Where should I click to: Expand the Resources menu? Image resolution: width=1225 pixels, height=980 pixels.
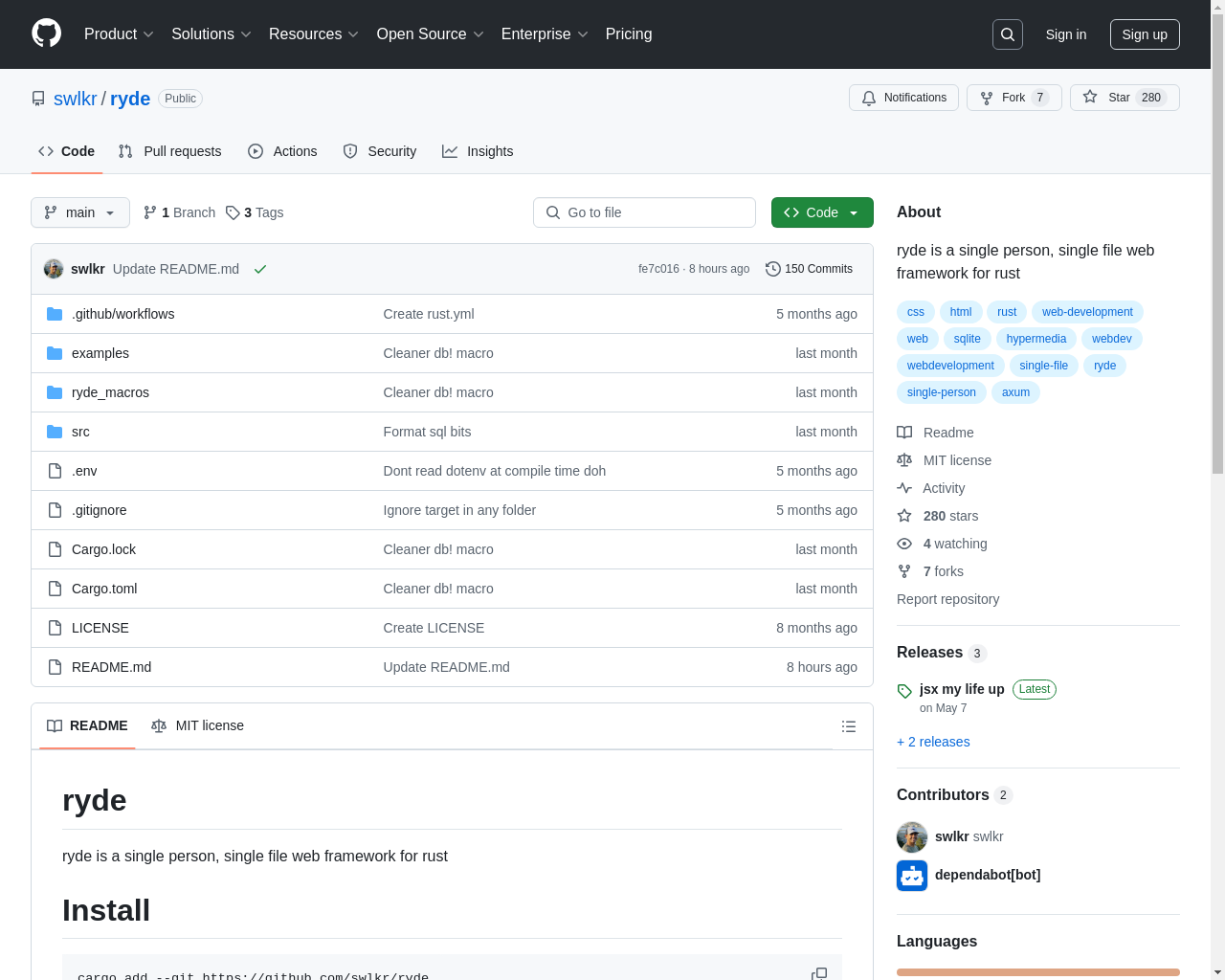[314, 34]
